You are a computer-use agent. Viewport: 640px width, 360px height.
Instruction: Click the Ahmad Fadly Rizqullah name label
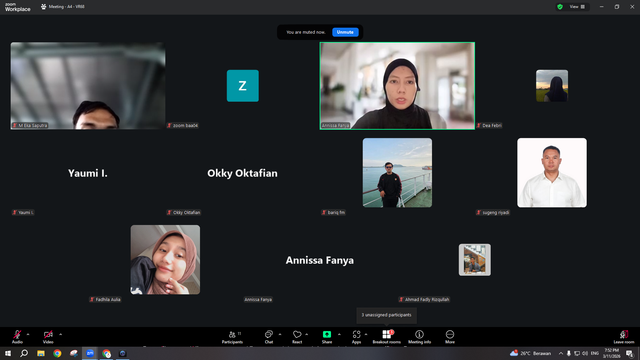pyautogui.click(x=424, y=299)
